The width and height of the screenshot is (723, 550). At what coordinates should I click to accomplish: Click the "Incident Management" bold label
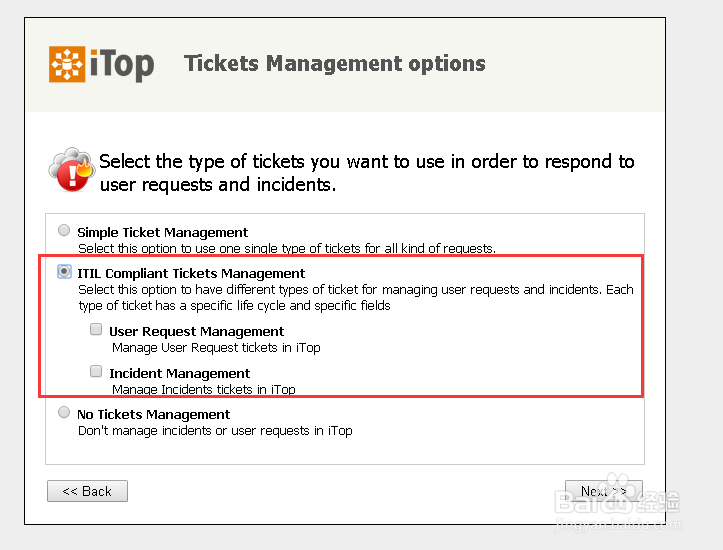(x=179, y=373)
